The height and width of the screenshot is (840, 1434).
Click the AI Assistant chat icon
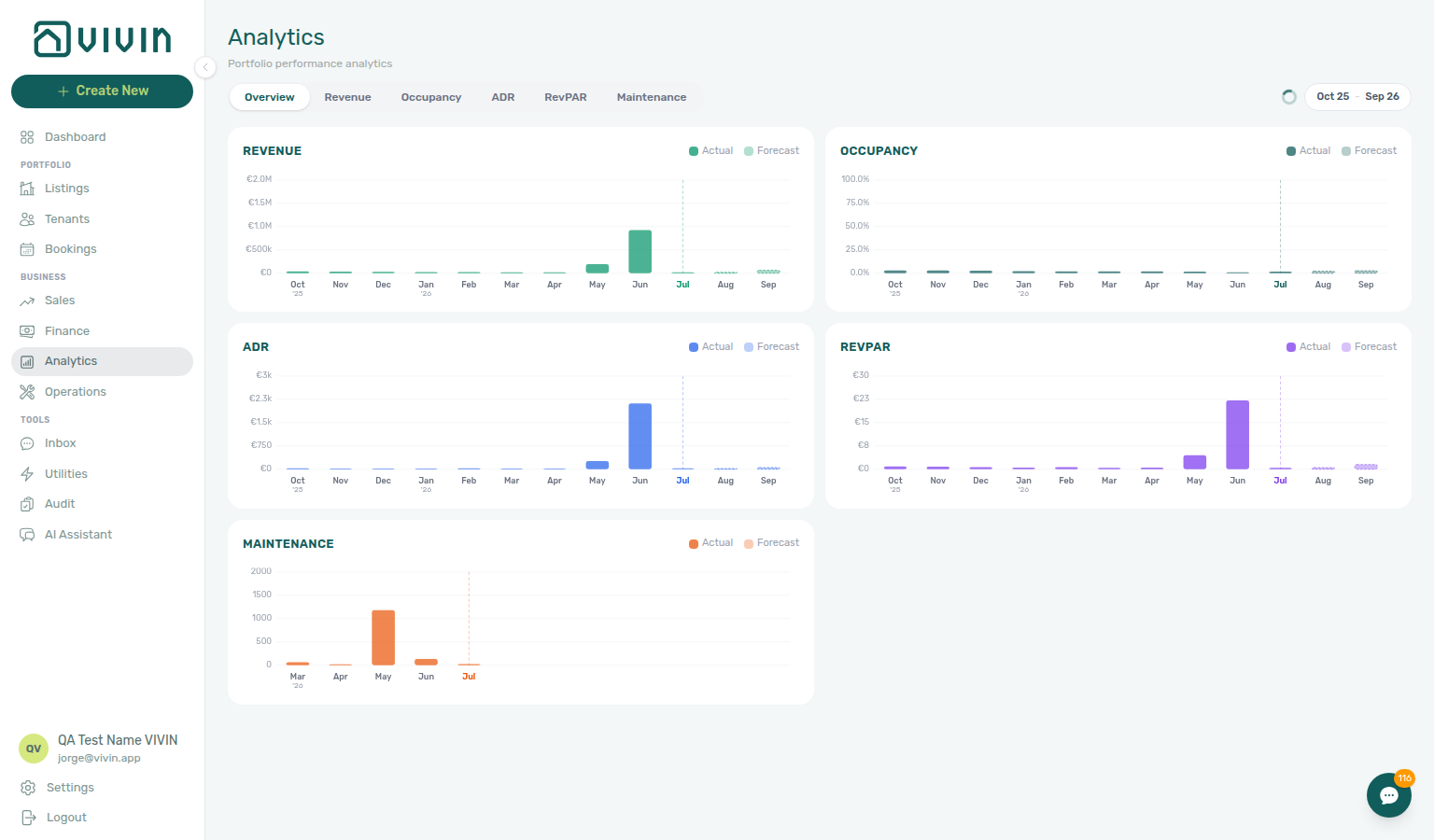27,535
